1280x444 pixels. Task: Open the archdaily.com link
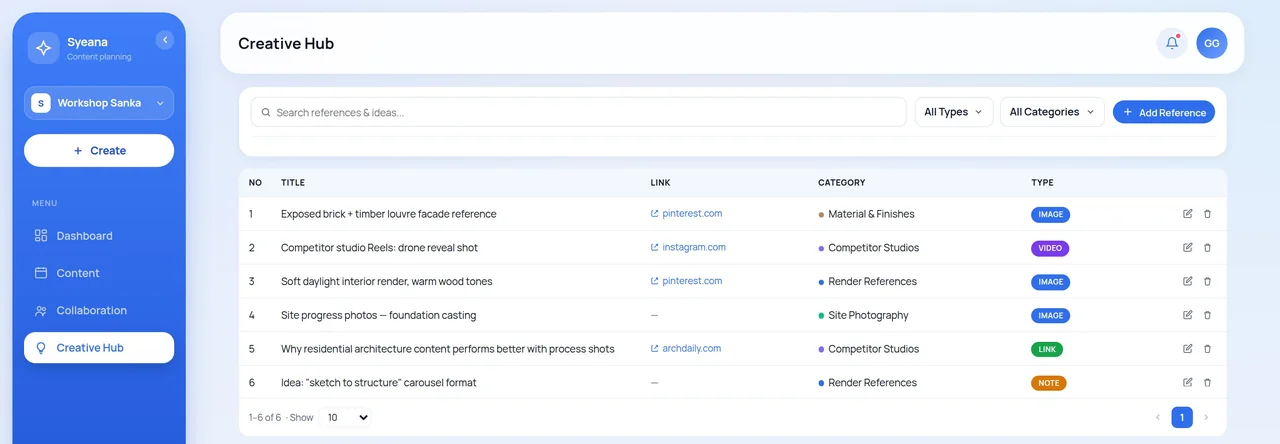(x=686, y=348)
